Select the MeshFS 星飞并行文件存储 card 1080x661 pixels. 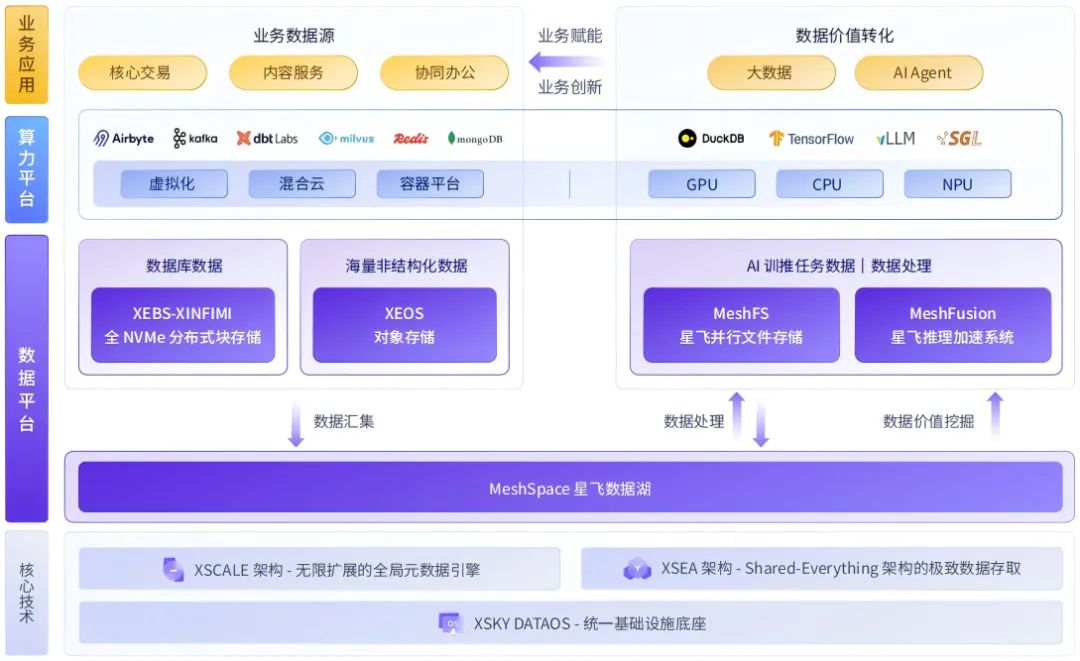[x=741, y=325]
